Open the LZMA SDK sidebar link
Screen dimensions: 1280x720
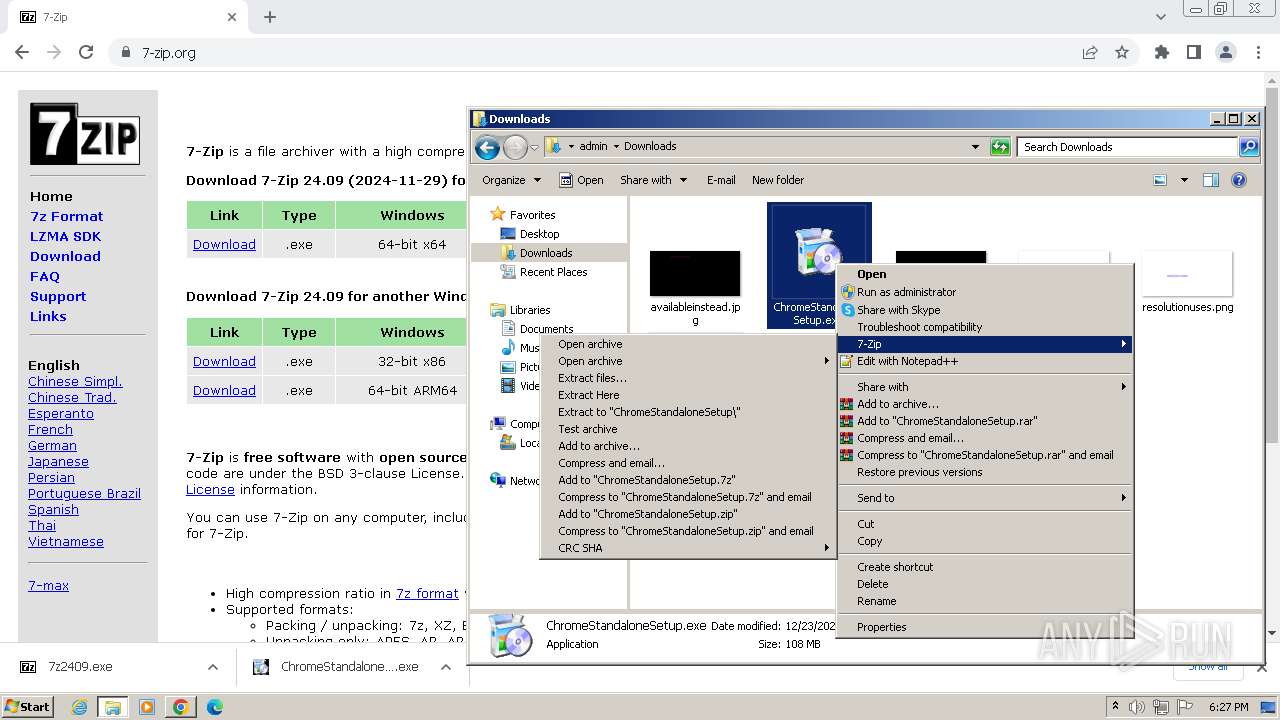click(65, 236)
